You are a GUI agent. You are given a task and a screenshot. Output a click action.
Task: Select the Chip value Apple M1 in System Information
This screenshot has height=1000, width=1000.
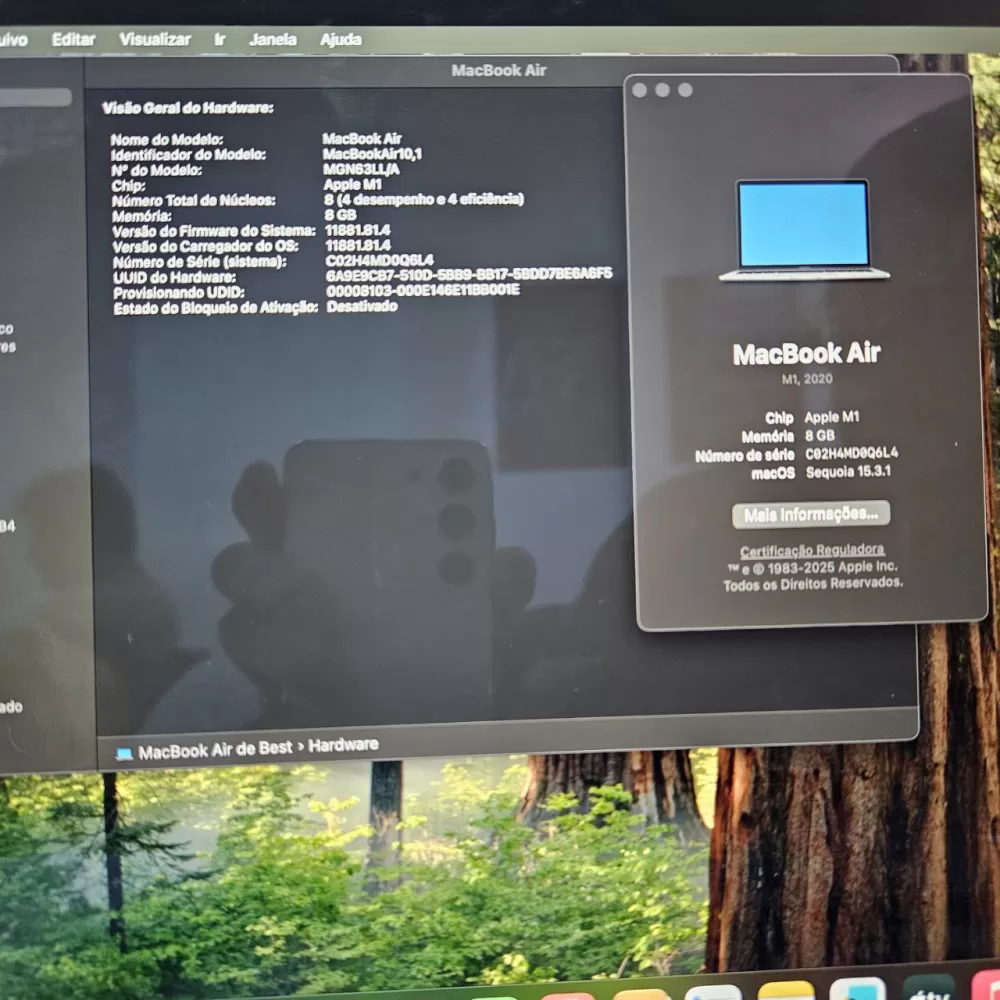tap(352, 184)
